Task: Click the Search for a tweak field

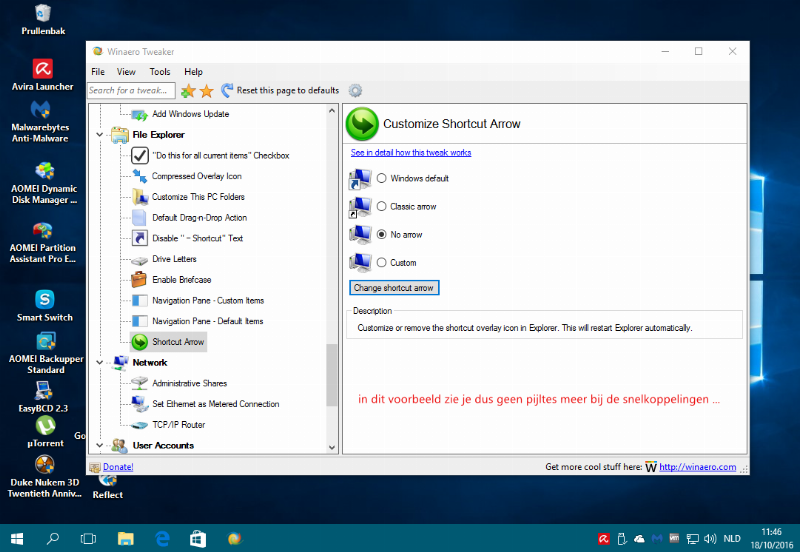Action: (130, 91)
